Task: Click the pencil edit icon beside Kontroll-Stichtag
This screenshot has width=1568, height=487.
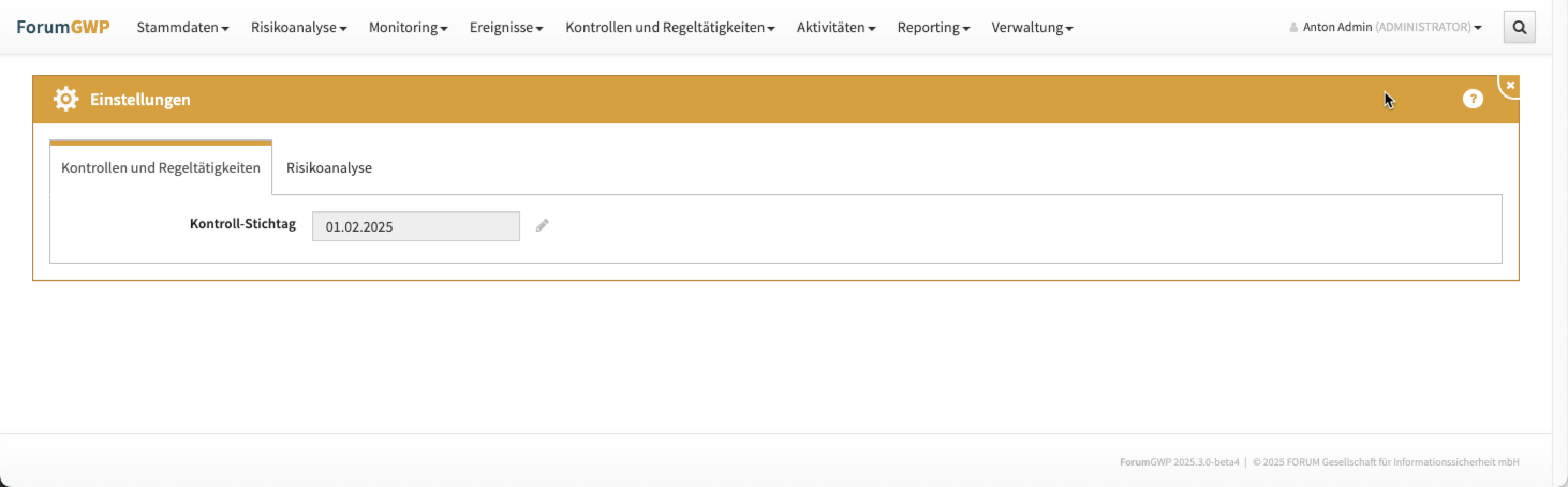Action: pos(542,226)
